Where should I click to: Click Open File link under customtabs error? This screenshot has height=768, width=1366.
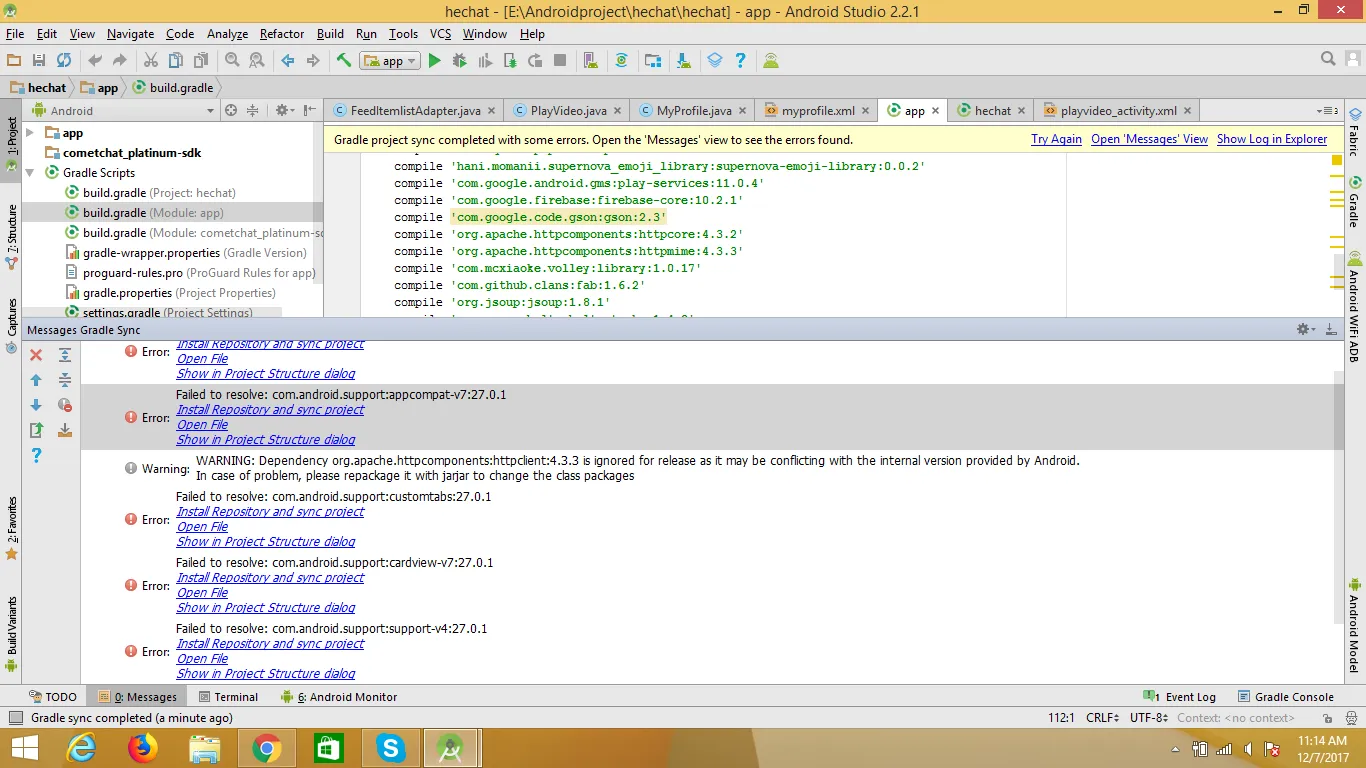pyautogui.click(x=202, y=527)
